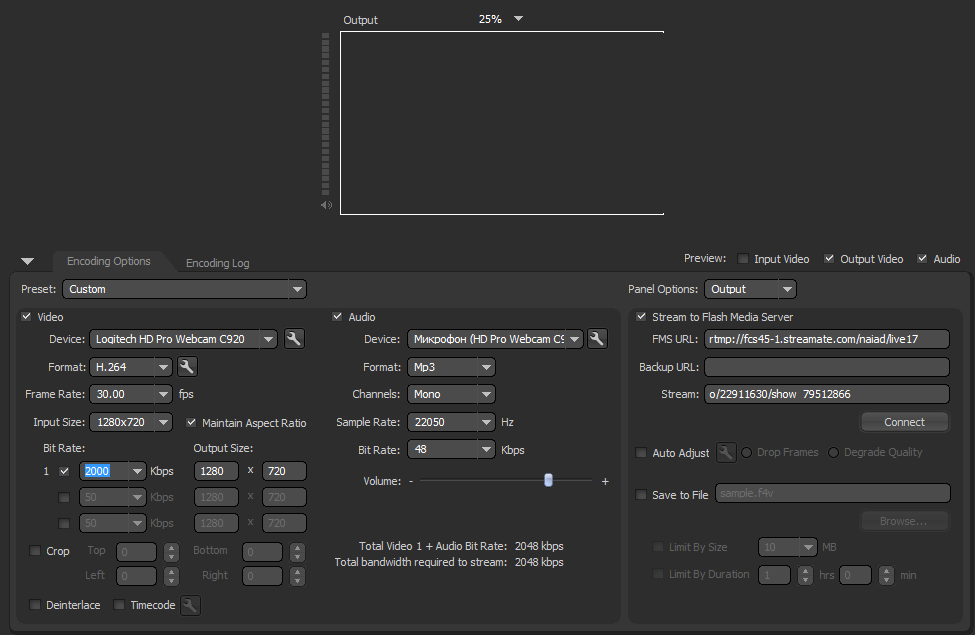The image size is (975, 635).
Task: Enable Save to File checkbox
Action: pos(641,495)
